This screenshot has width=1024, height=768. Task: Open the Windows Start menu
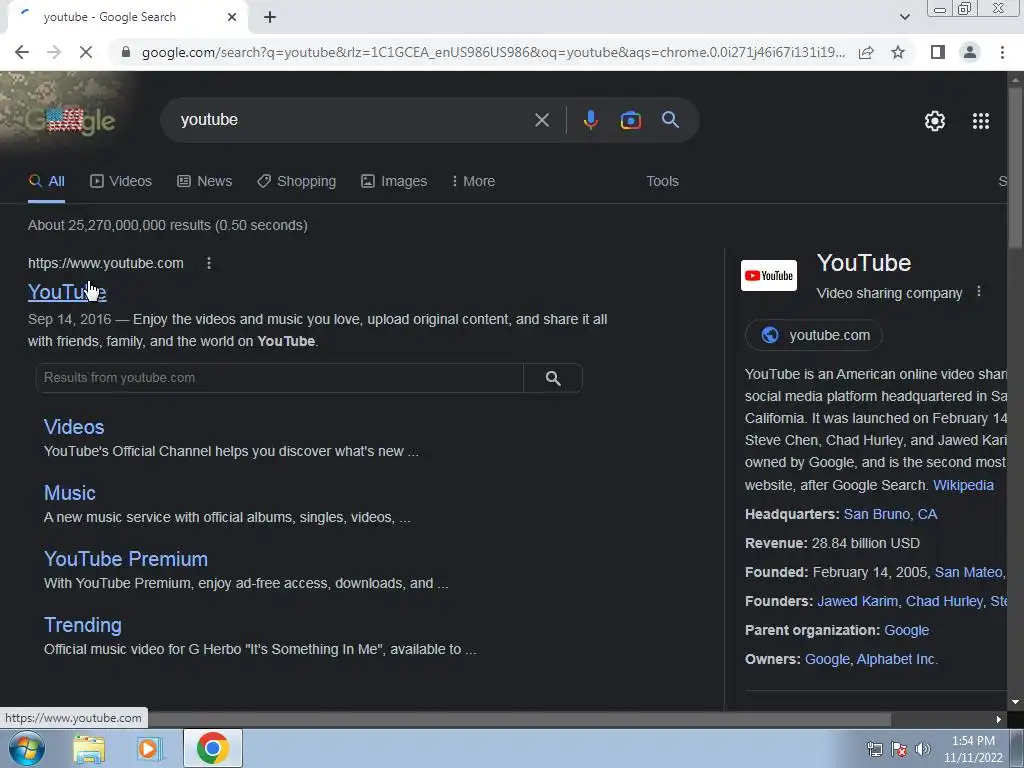click(x=26, y=748)
